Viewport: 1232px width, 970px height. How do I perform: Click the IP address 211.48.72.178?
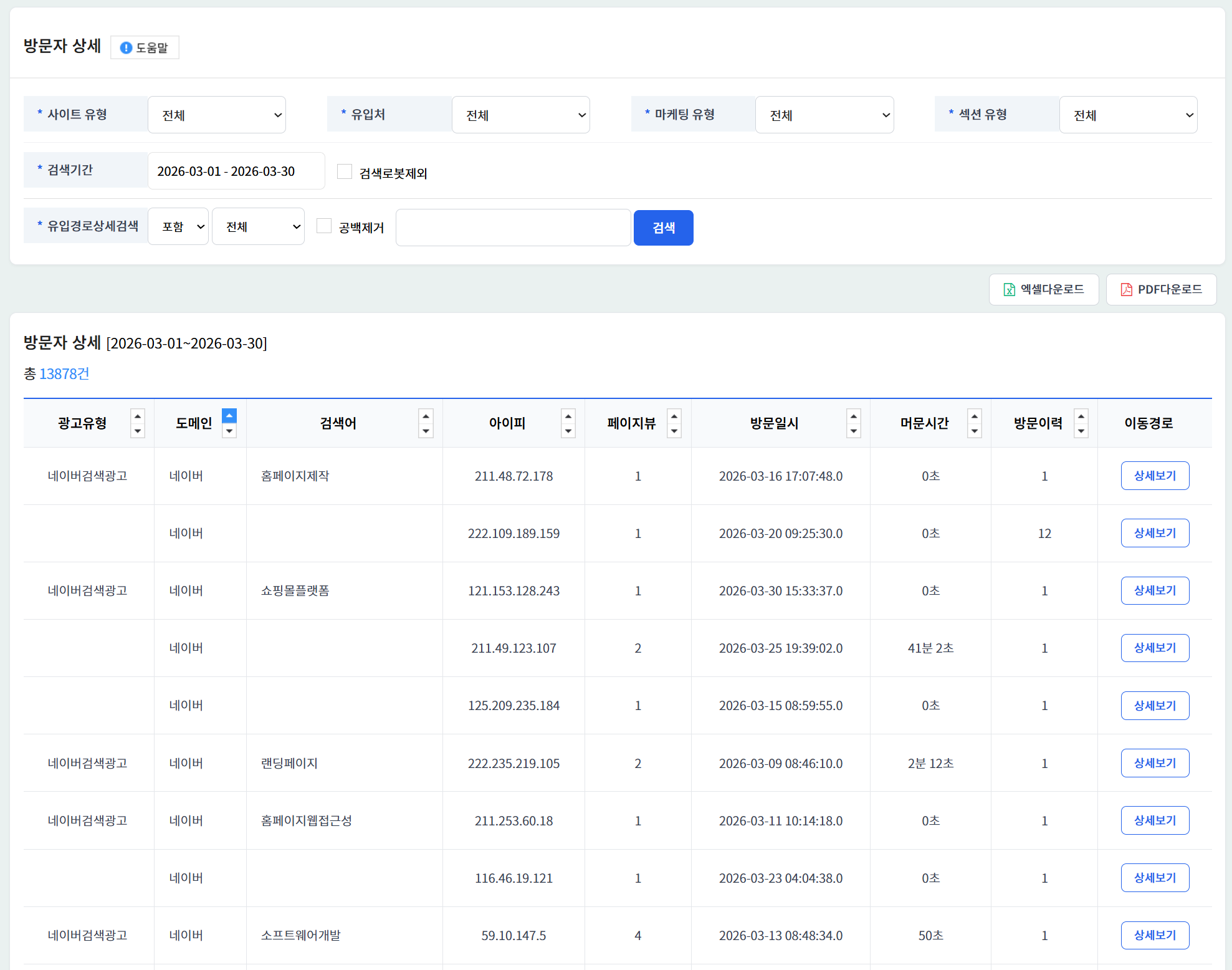coord(514,476)
